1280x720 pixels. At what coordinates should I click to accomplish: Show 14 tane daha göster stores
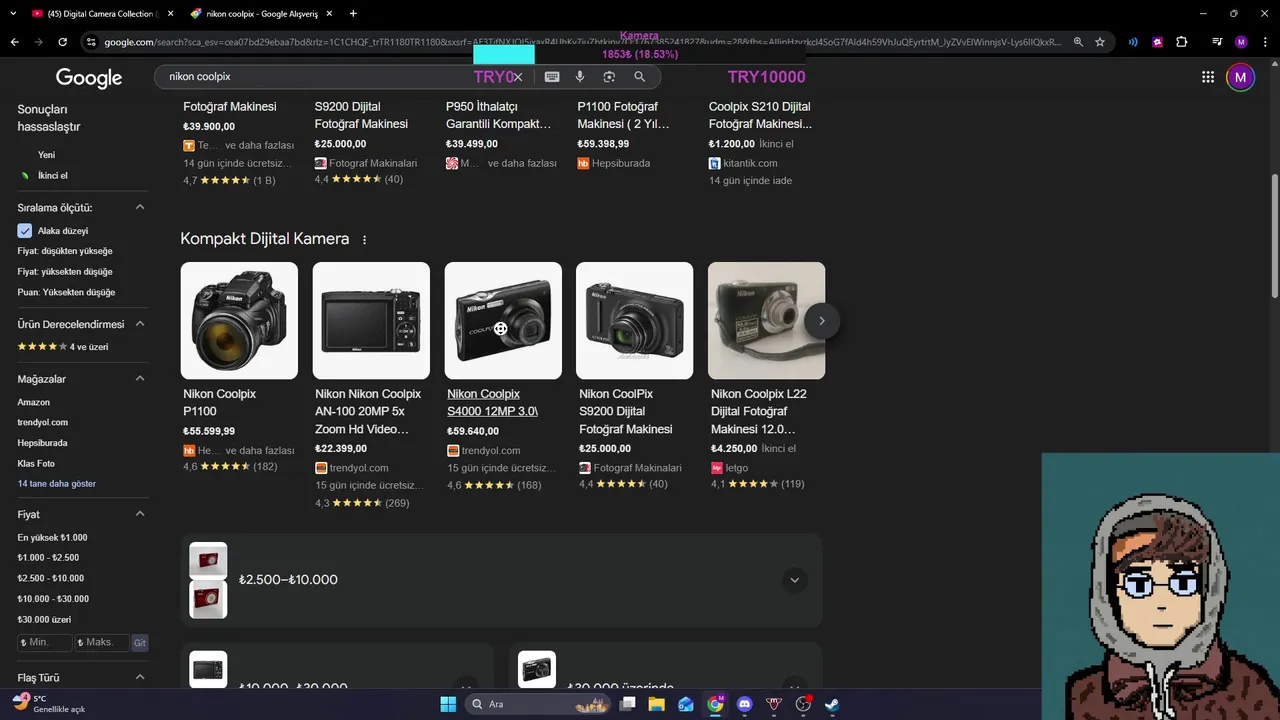(x=56, y=484)
